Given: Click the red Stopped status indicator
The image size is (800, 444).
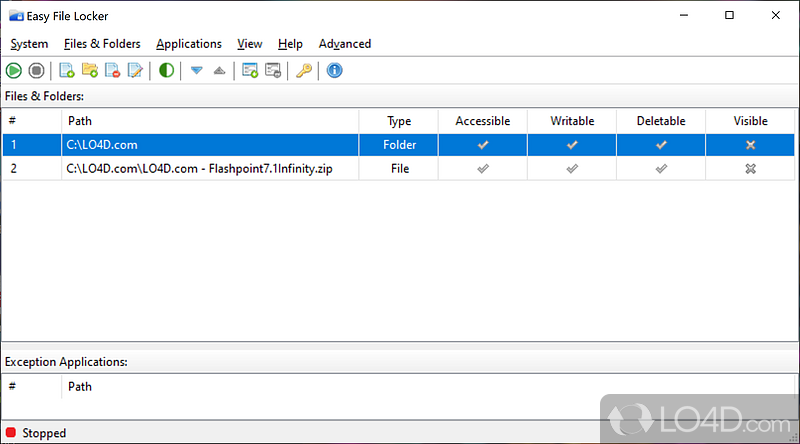Looking at the screenshot, I should (11, 433).
